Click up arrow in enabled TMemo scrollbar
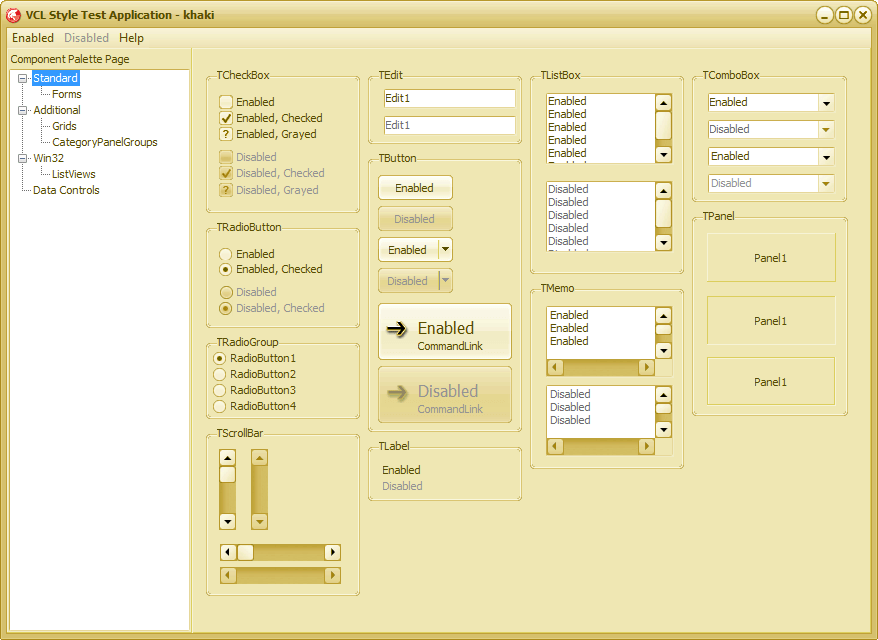878x640 pixels. pos(663,314)
